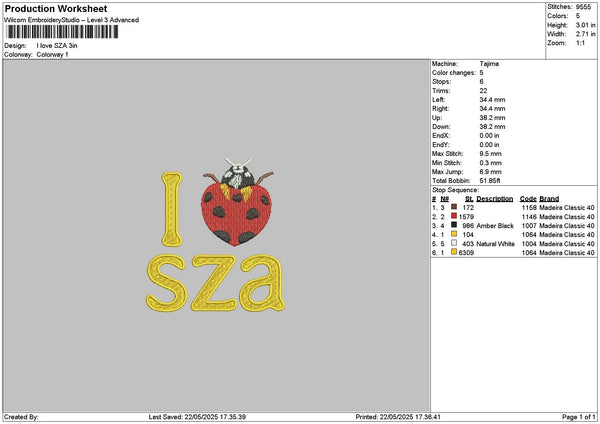Viewport: 600px width, 424px height.
Task: Click the Page 1 of 1 indicator
Action: pos(579,417)
